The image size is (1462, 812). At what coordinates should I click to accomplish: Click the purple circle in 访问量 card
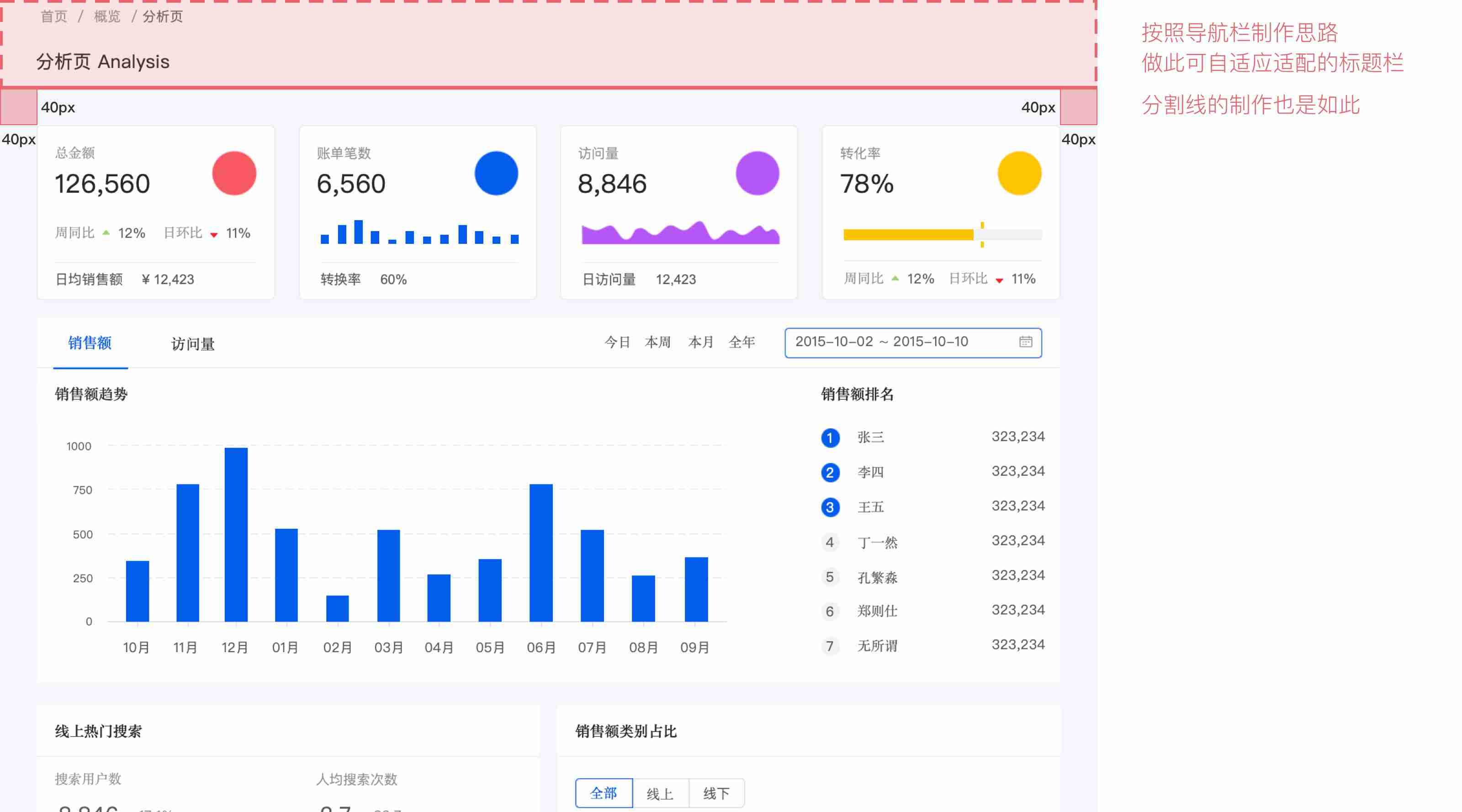click(757, 173)
